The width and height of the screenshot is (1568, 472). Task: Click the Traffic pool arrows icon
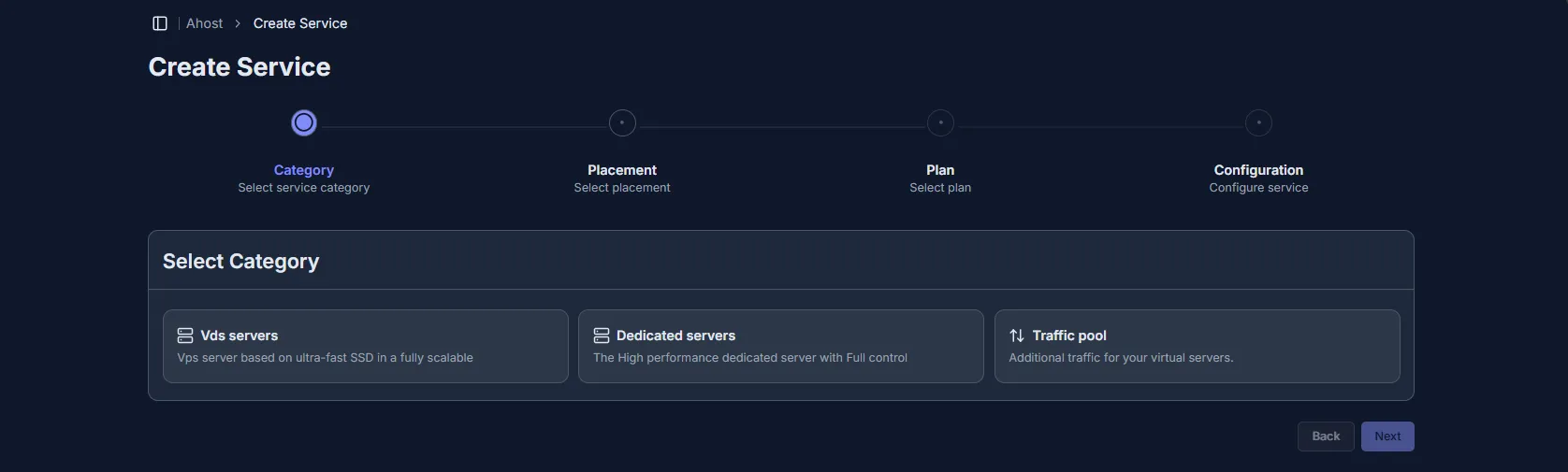click(x=1017, y=336)
